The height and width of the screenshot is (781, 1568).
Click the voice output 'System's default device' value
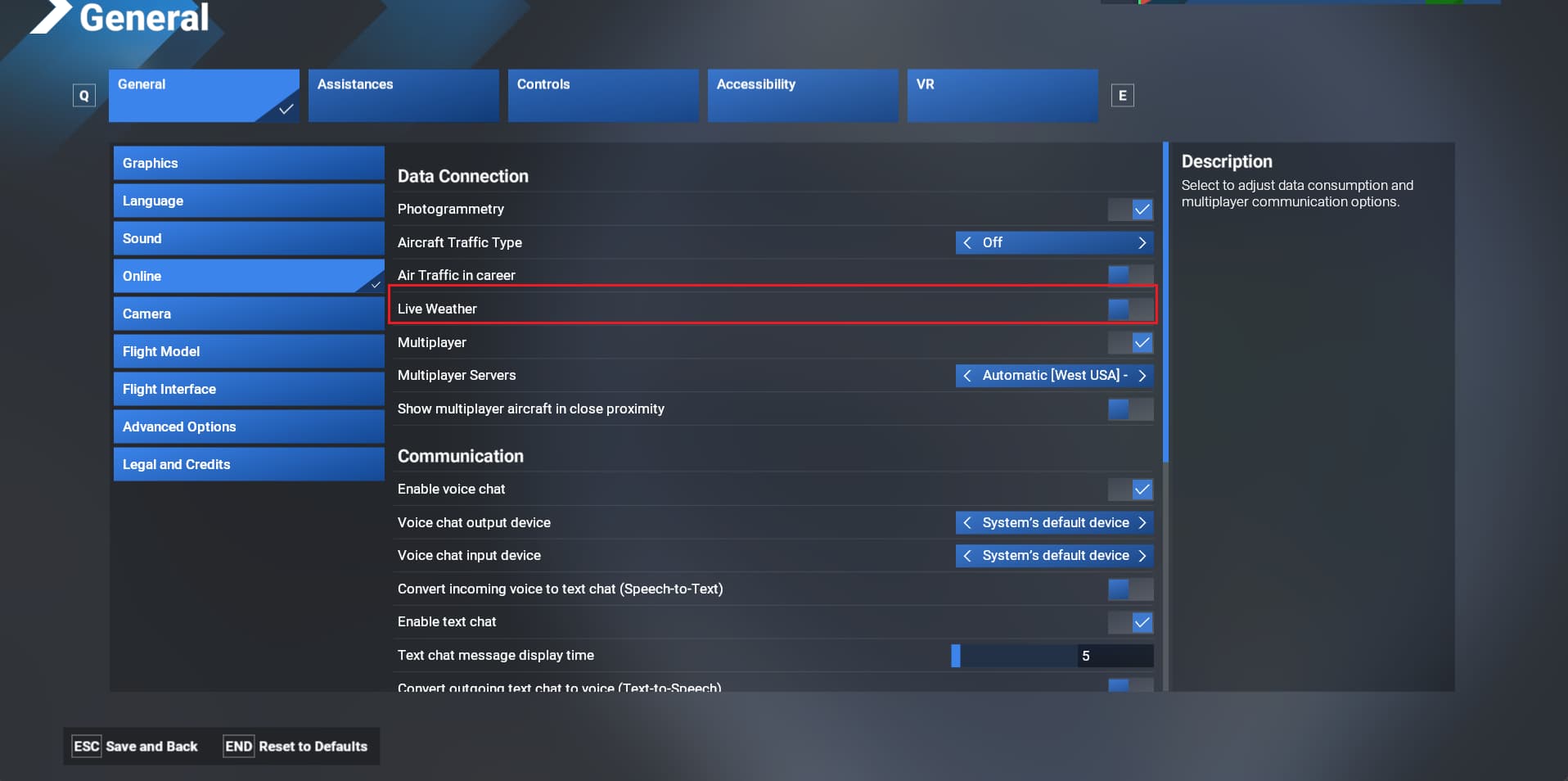click(x=1056, y=522)
